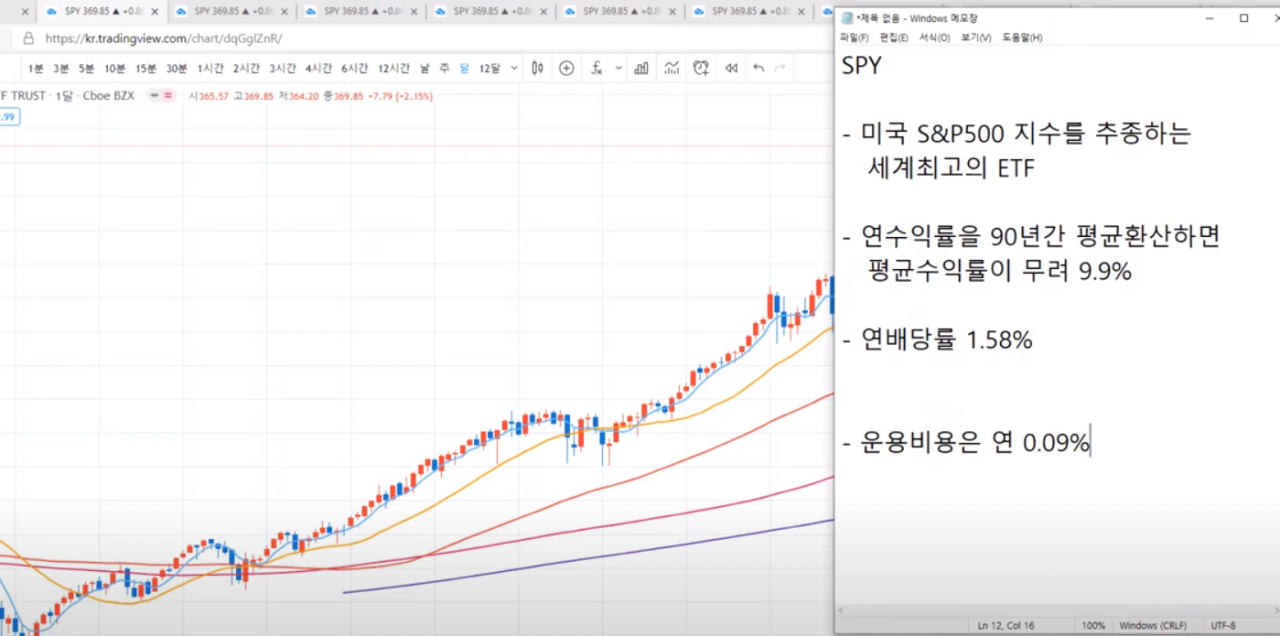Choose the monthly 달 timeframe
Viewport: 1280px width, 636px height.
tap(464, 68)
